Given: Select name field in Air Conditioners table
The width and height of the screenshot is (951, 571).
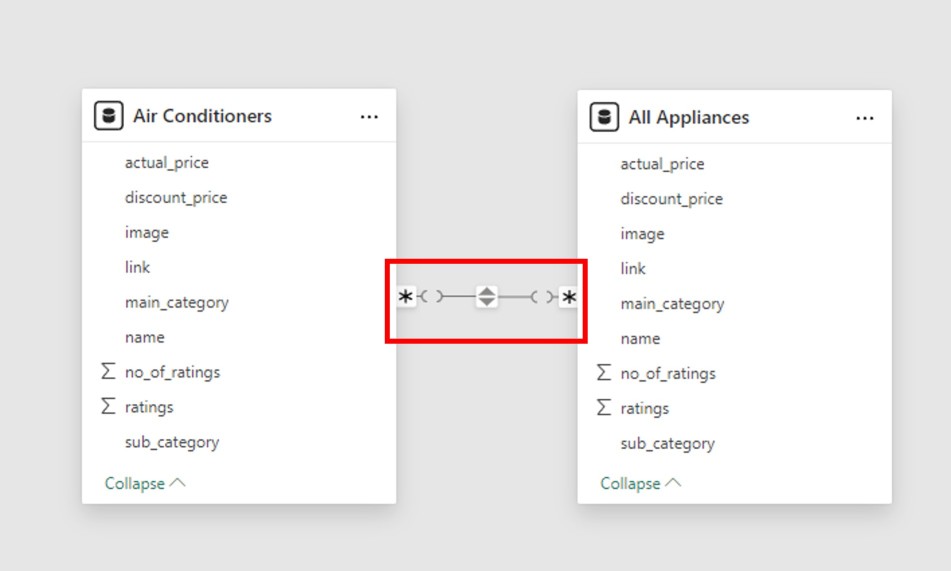Looking at the screenshot, I should (x=144, y=337).
